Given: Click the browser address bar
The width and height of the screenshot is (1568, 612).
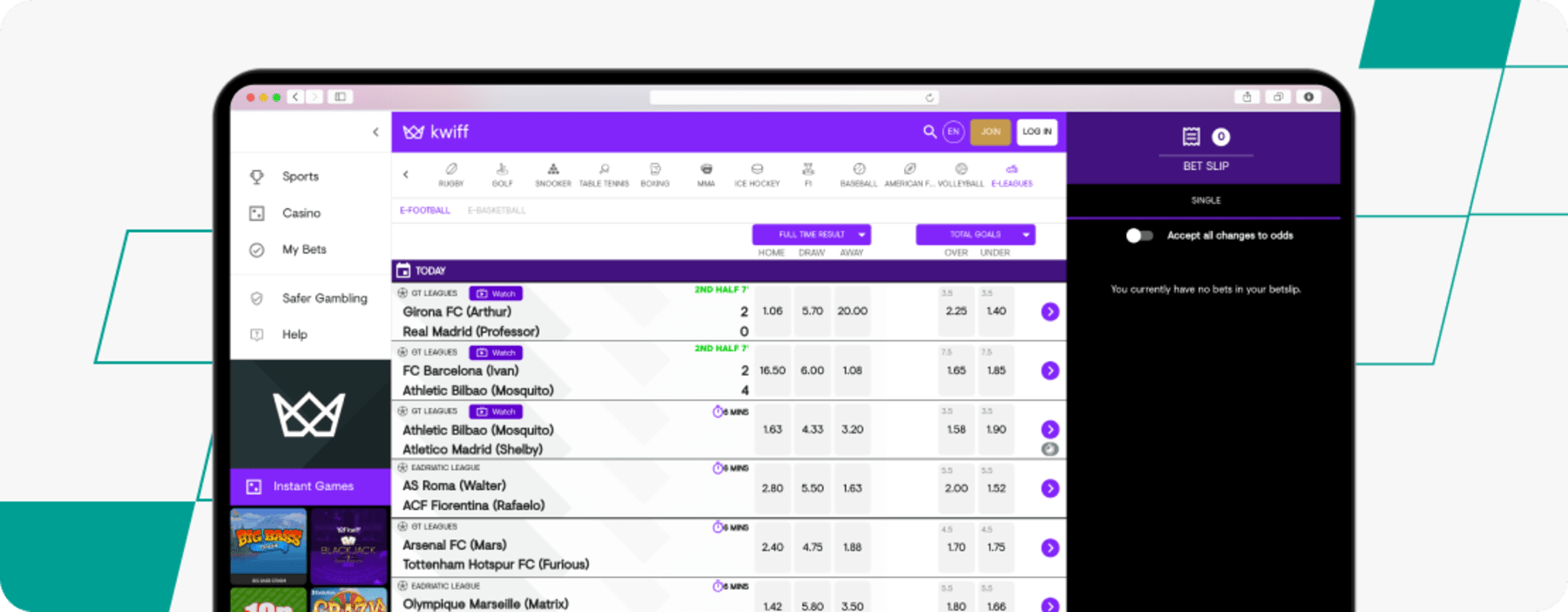Looking at the screenshot, I should [x=794, y=98].
